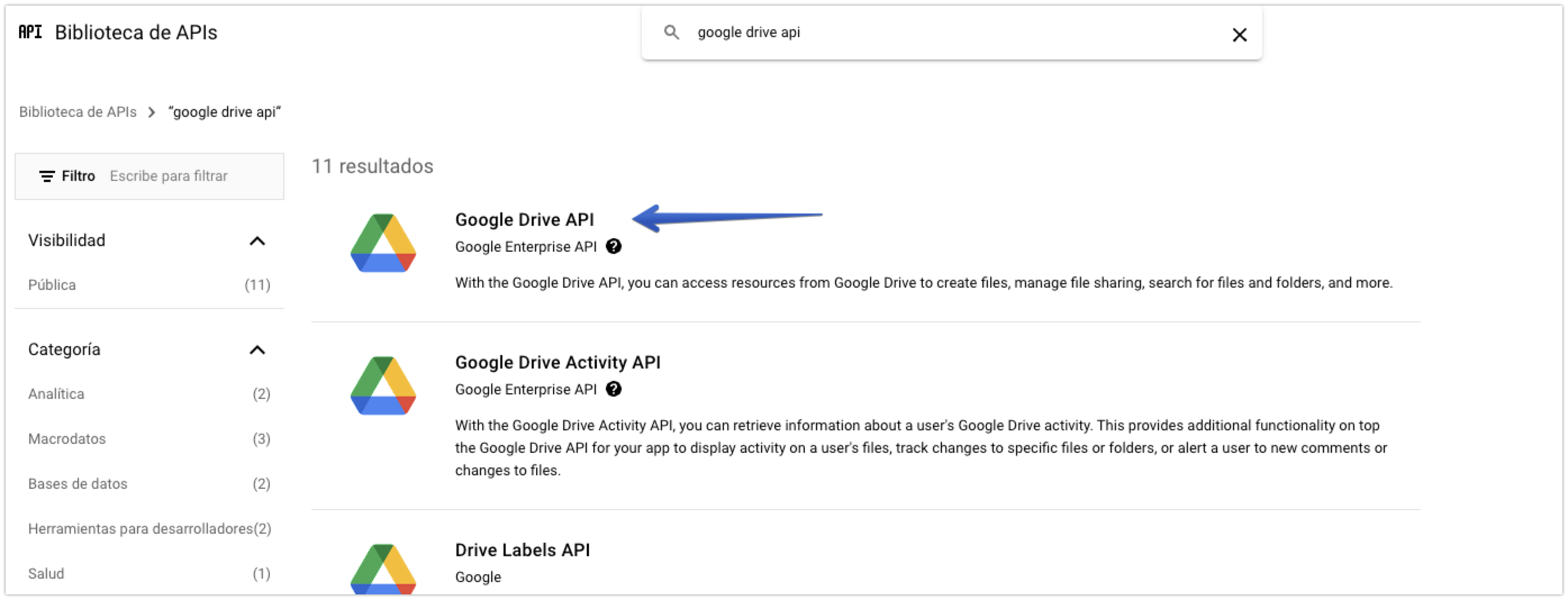Click the Biblioteca de APIs page title
This screenshot has height=600, width=1568.
click(136, 32)
